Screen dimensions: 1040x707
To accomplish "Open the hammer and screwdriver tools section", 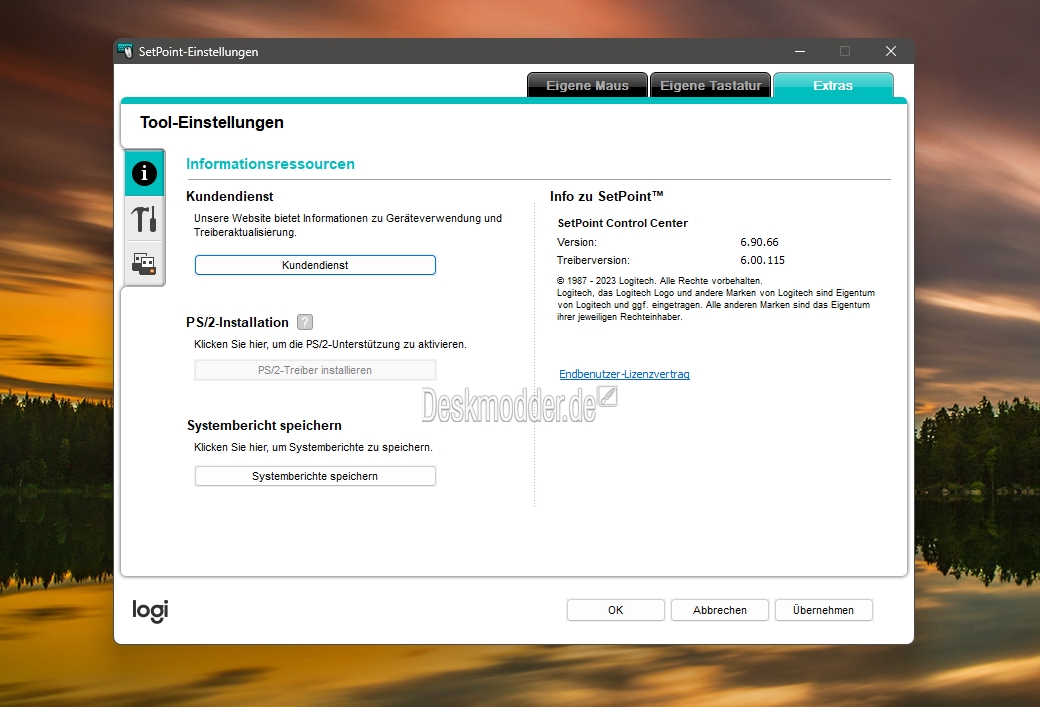I will pos(145,219).
